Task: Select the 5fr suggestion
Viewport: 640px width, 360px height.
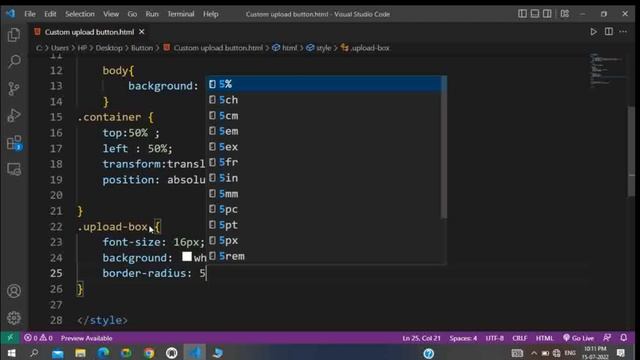Action: 325,162
